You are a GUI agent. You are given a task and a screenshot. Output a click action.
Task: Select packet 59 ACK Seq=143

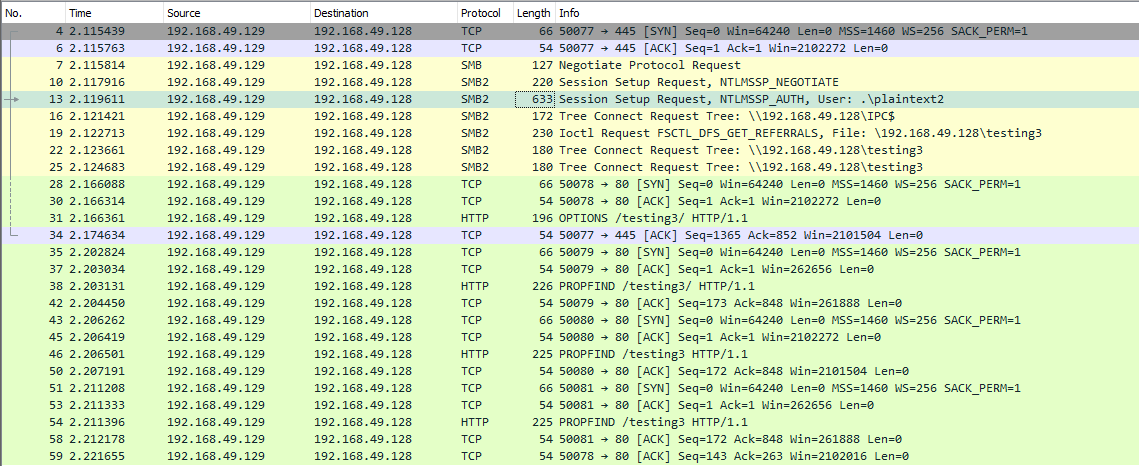[570, 456]
